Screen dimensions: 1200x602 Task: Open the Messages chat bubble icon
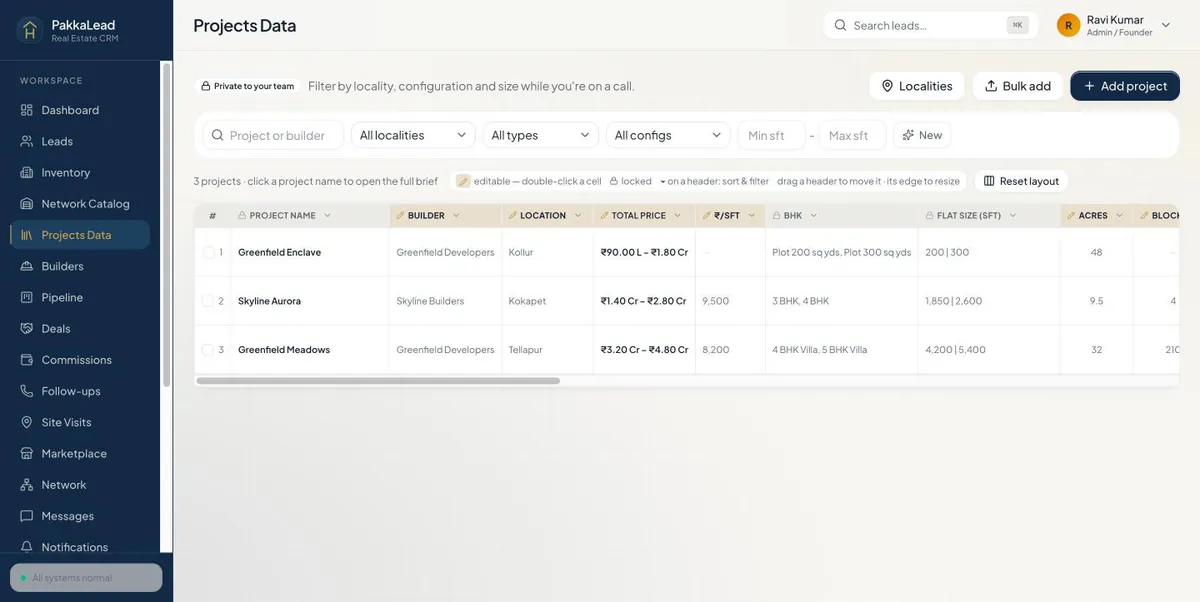pyautogui.click(x=27, y=516)
